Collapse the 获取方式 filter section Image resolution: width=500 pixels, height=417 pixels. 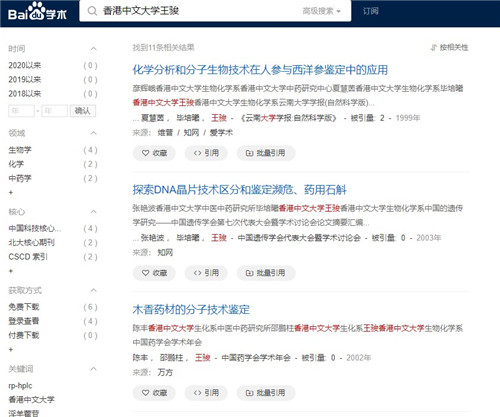click(x=94, y=290)
